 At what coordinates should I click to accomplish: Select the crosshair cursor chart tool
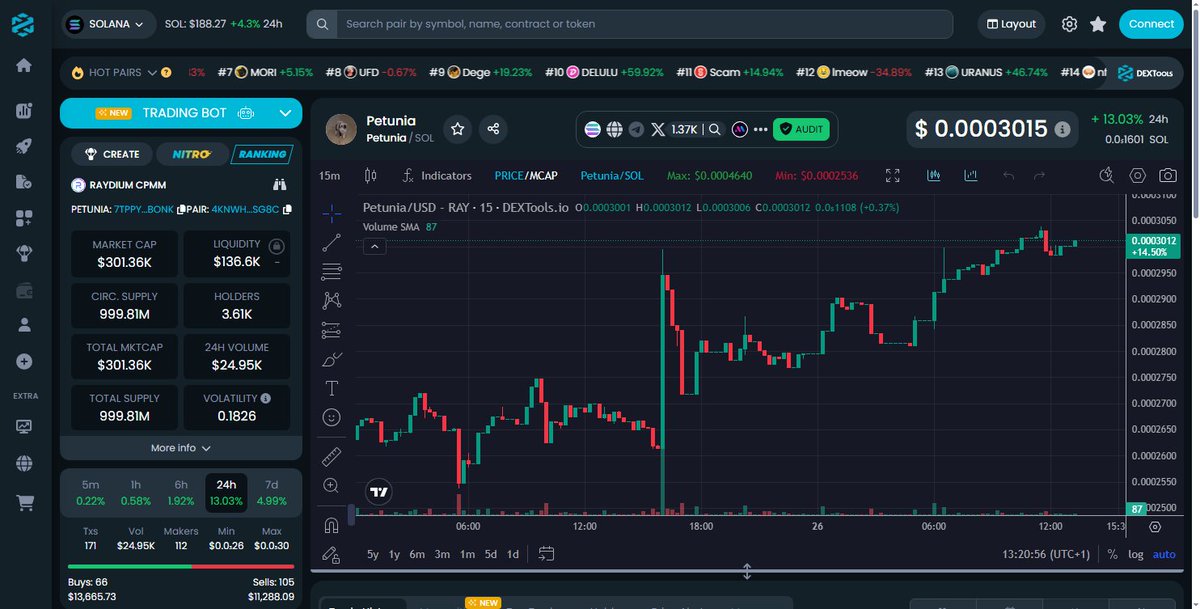pos(332,213)
